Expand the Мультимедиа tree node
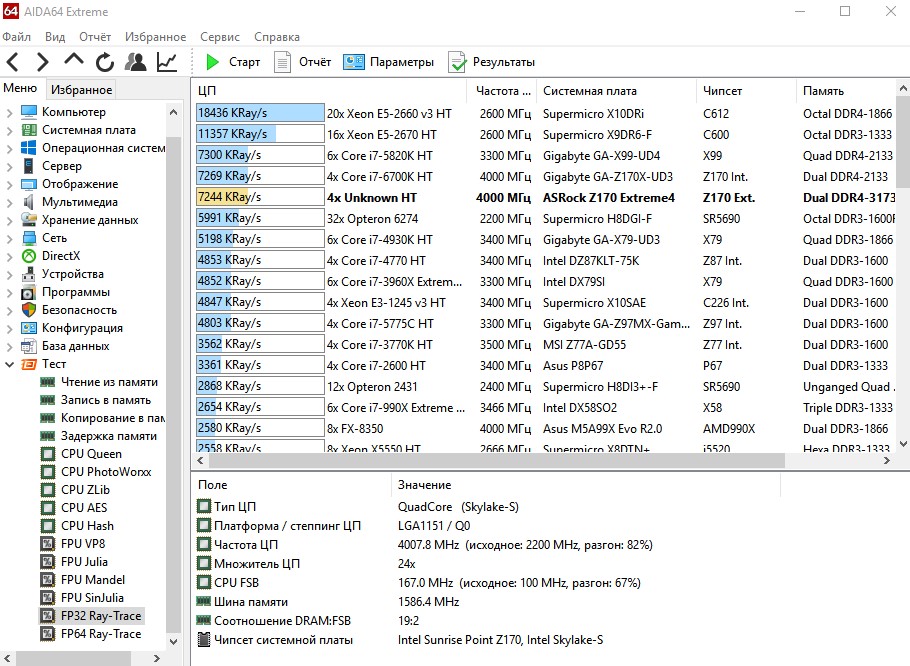This screenshot has width=910, height=666. click(9, 202)
